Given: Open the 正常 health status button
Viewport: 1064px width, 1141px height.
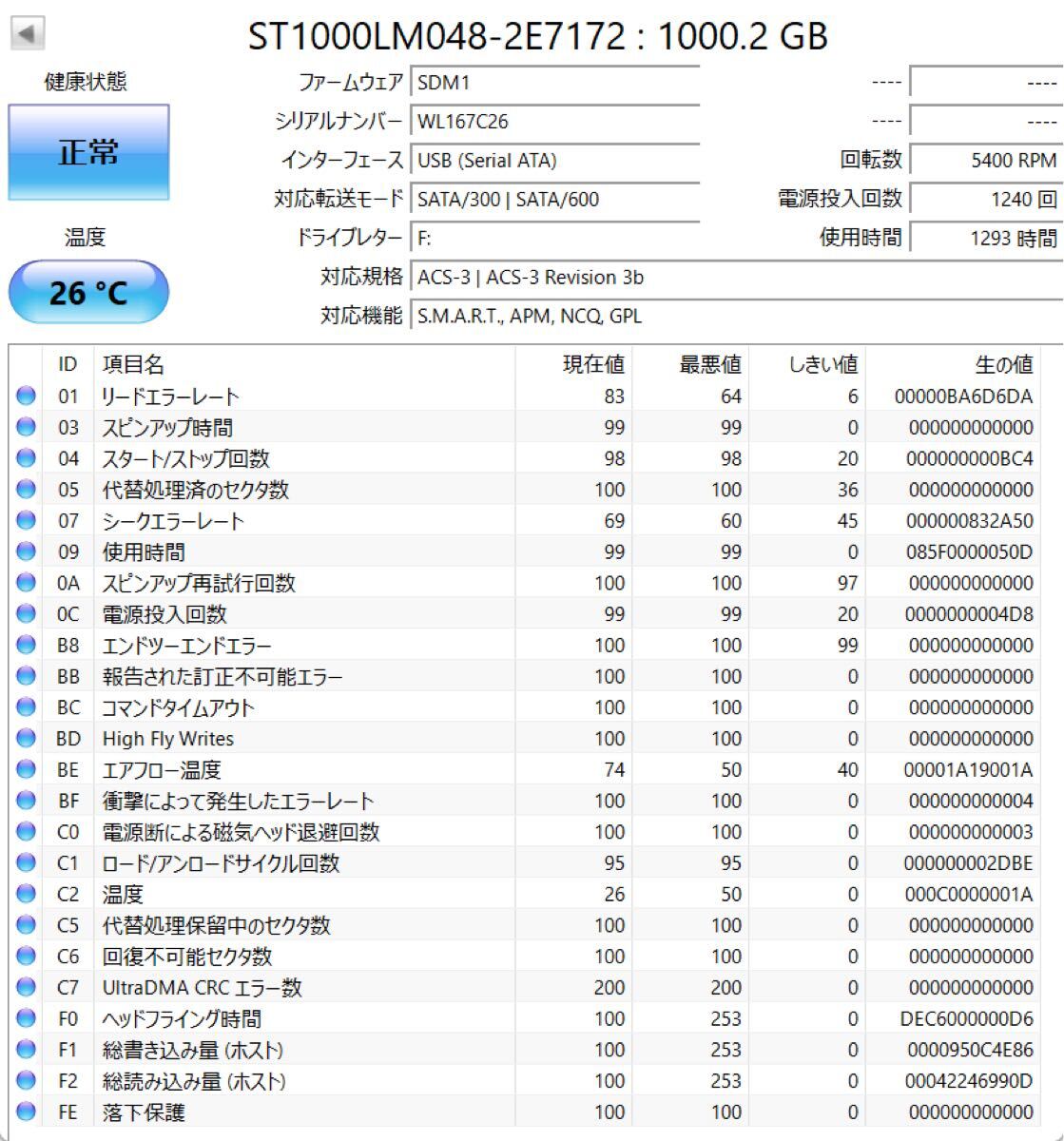Looking at the screenshot, I should (x=88, y=152).
